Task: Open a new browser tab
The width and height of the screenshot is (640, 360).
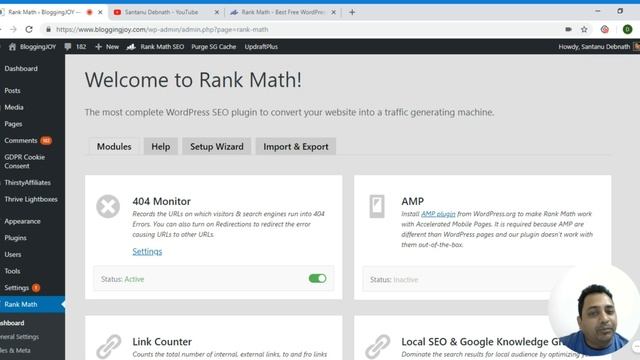Action: point(352,12)
